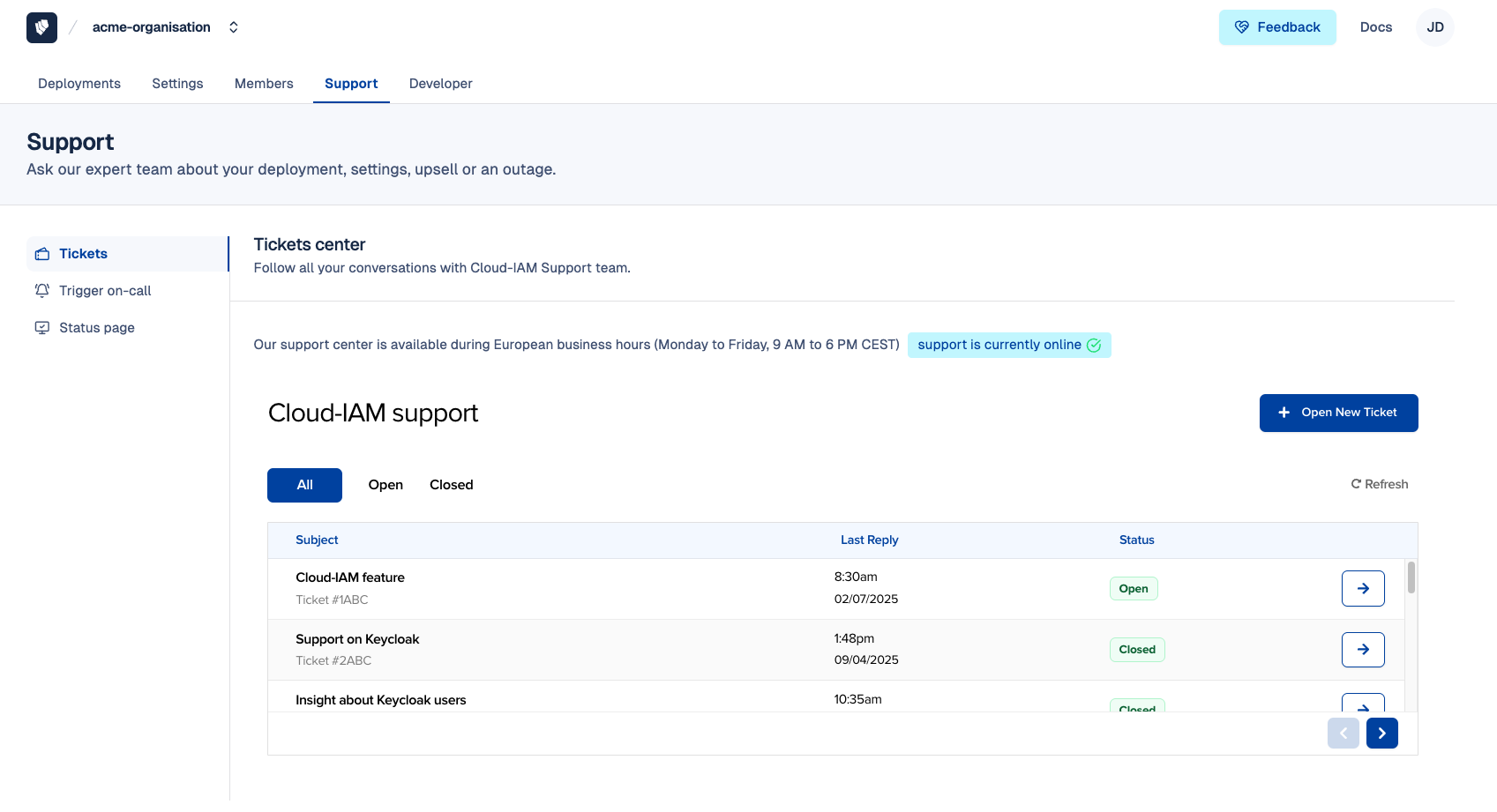This screenshot has height=812, width=1497.
Task: Switch to the Members tab
Action: (264, 84)
